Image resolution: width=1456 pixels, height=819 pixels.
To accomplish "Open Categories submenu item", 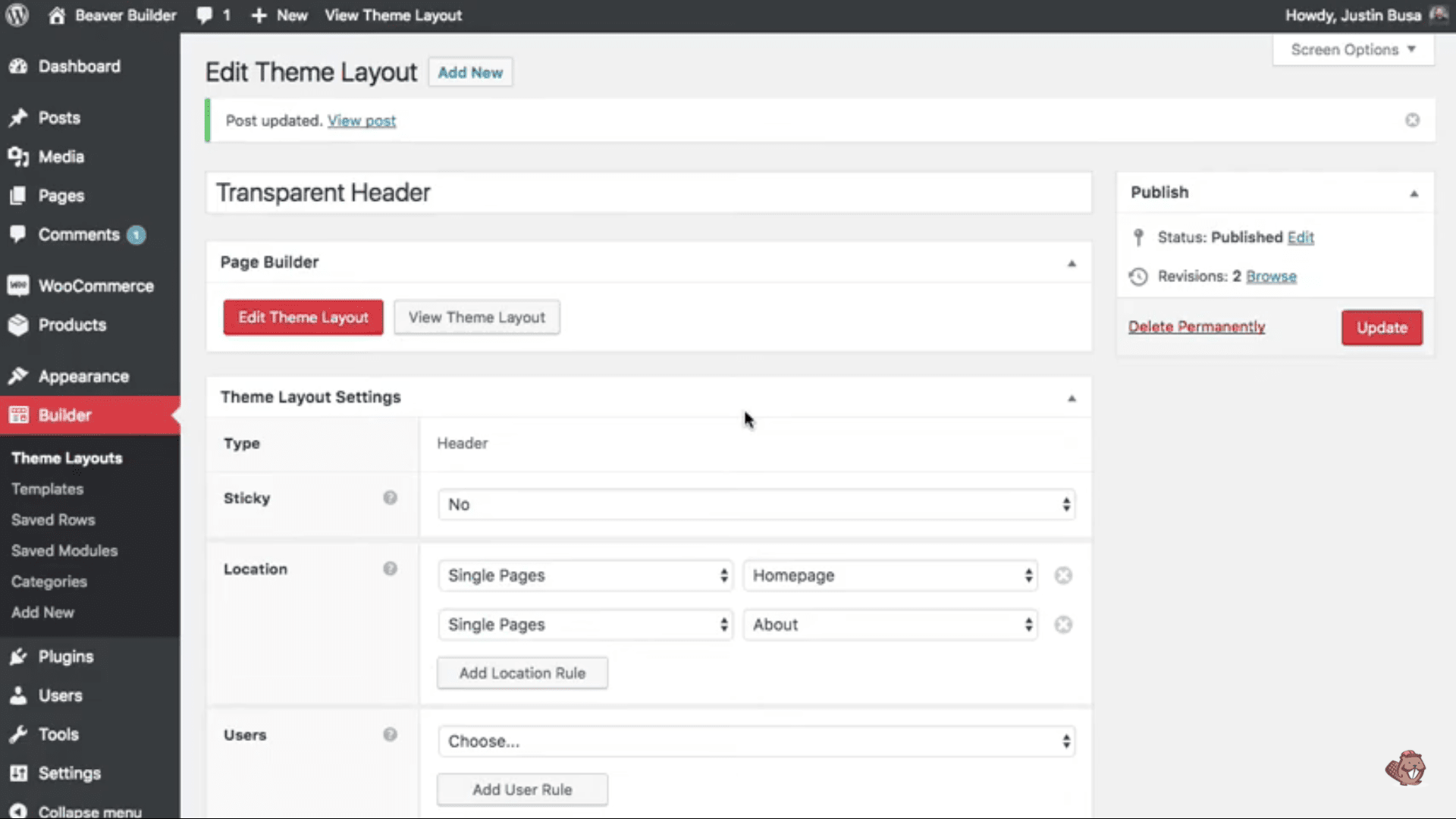I will 49,582.
